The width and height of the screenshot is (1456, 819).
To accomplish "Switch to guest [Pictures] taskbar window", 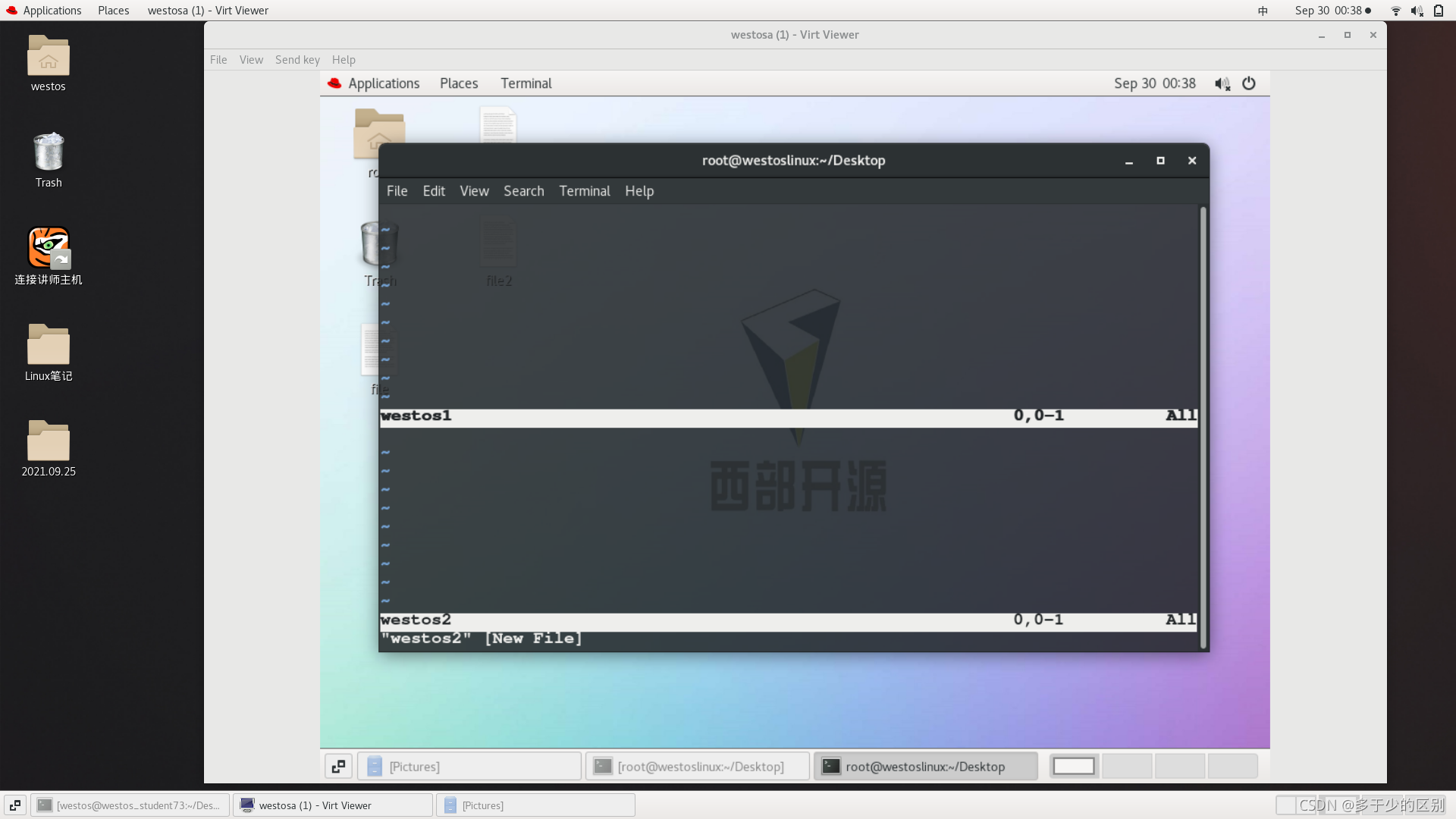I will pos(469,766).
